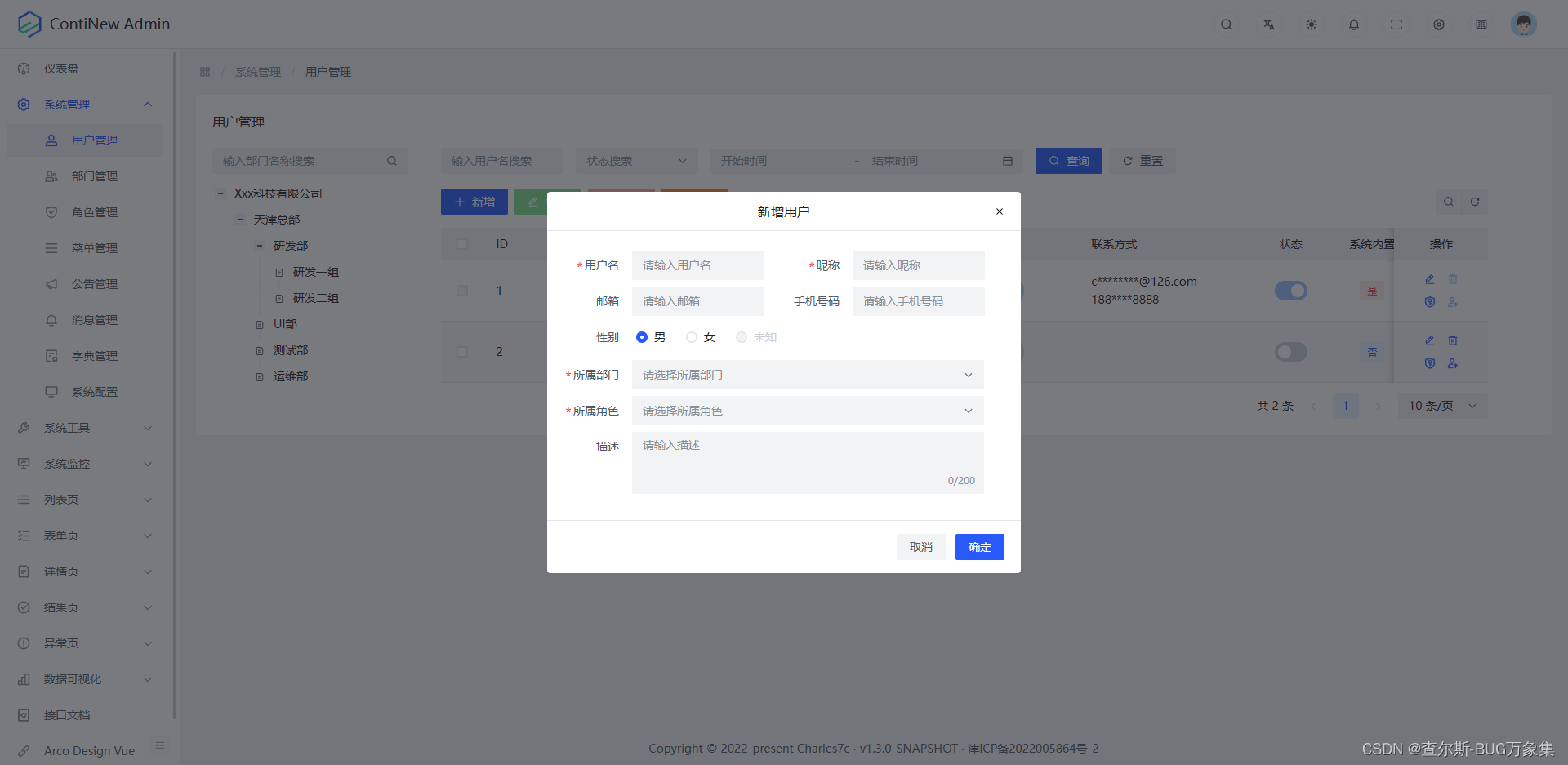
Task: Tick the checkbox of user row 1
Action: click(x=462, y=291)
